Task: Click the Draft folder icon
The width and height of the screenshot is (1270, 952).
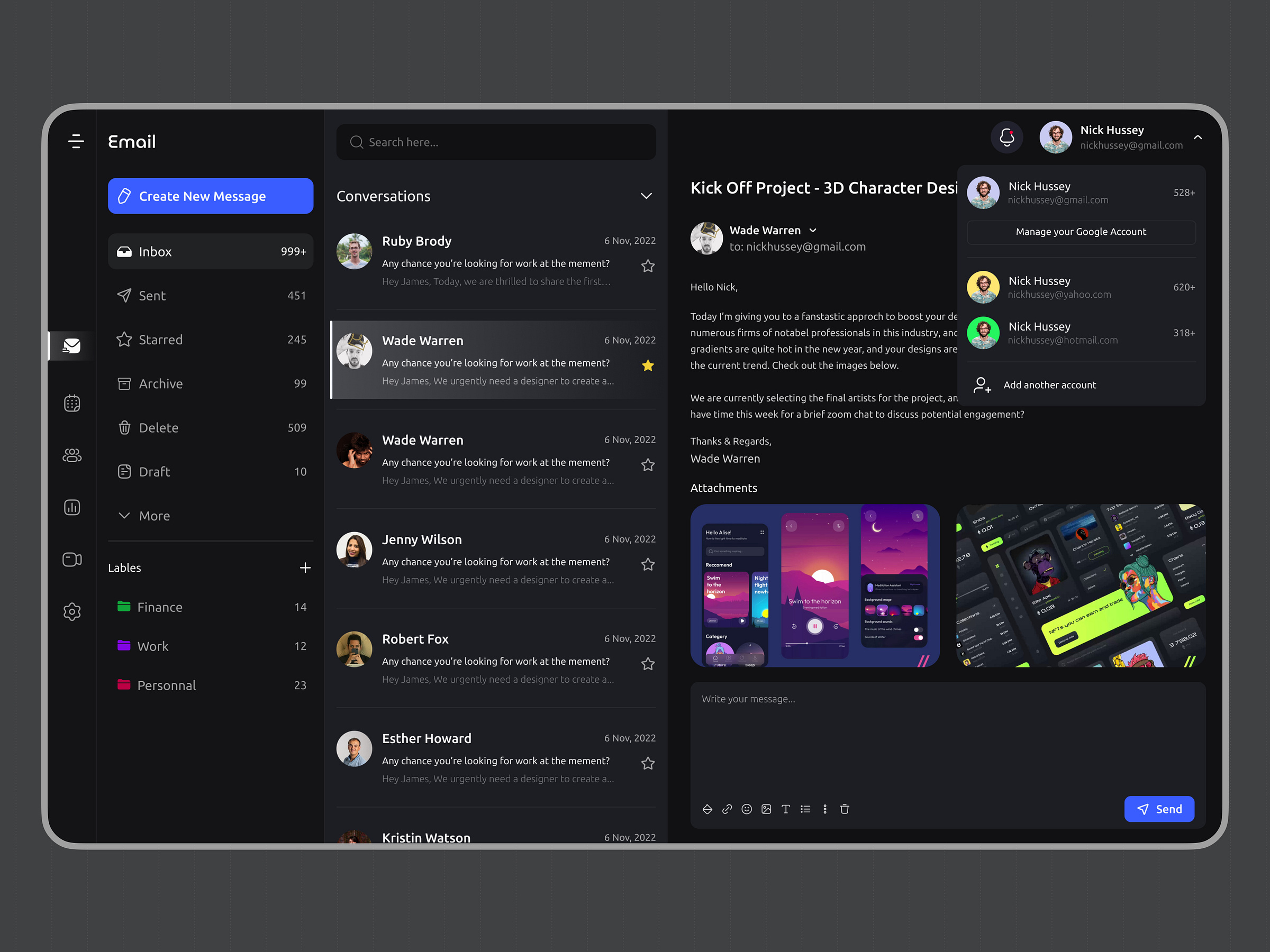Action: 124,471
